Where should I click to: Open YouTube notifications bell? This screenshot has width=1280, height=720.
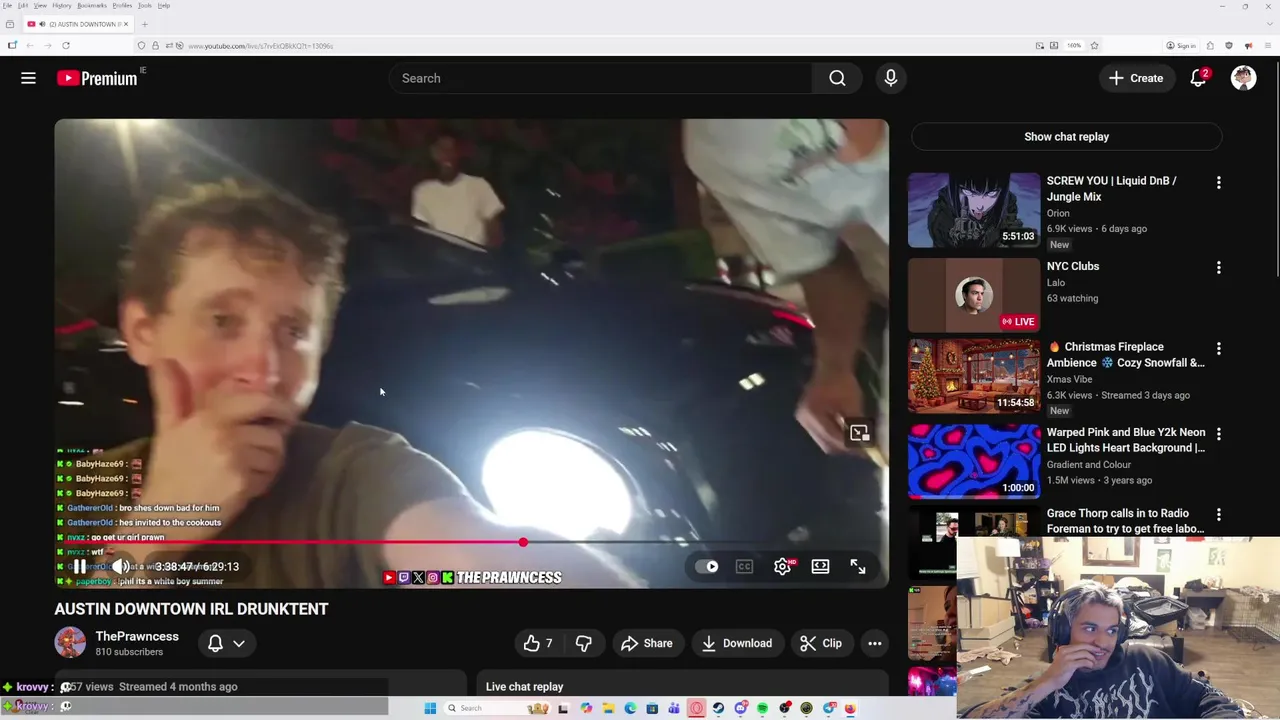click(x=1198, y=78)
